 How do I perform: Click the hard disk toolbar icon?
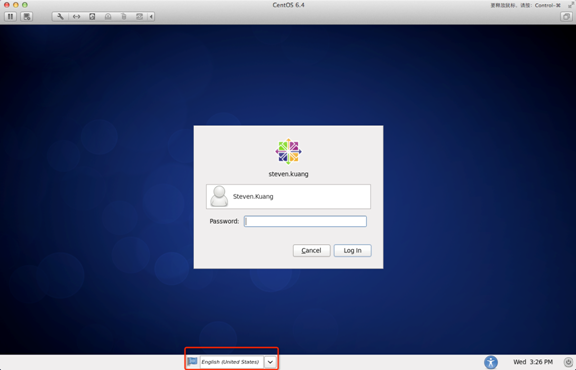pos(92,17)
